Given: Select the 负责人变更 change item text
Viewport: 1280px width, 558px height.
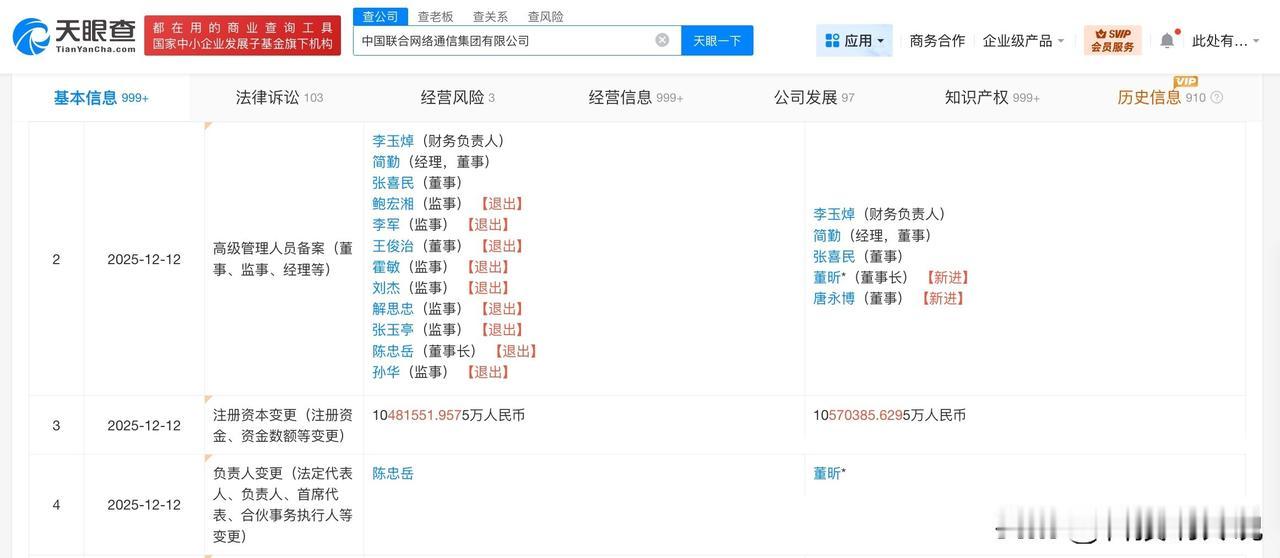Looking at the screenshot, I should [283, 505].
